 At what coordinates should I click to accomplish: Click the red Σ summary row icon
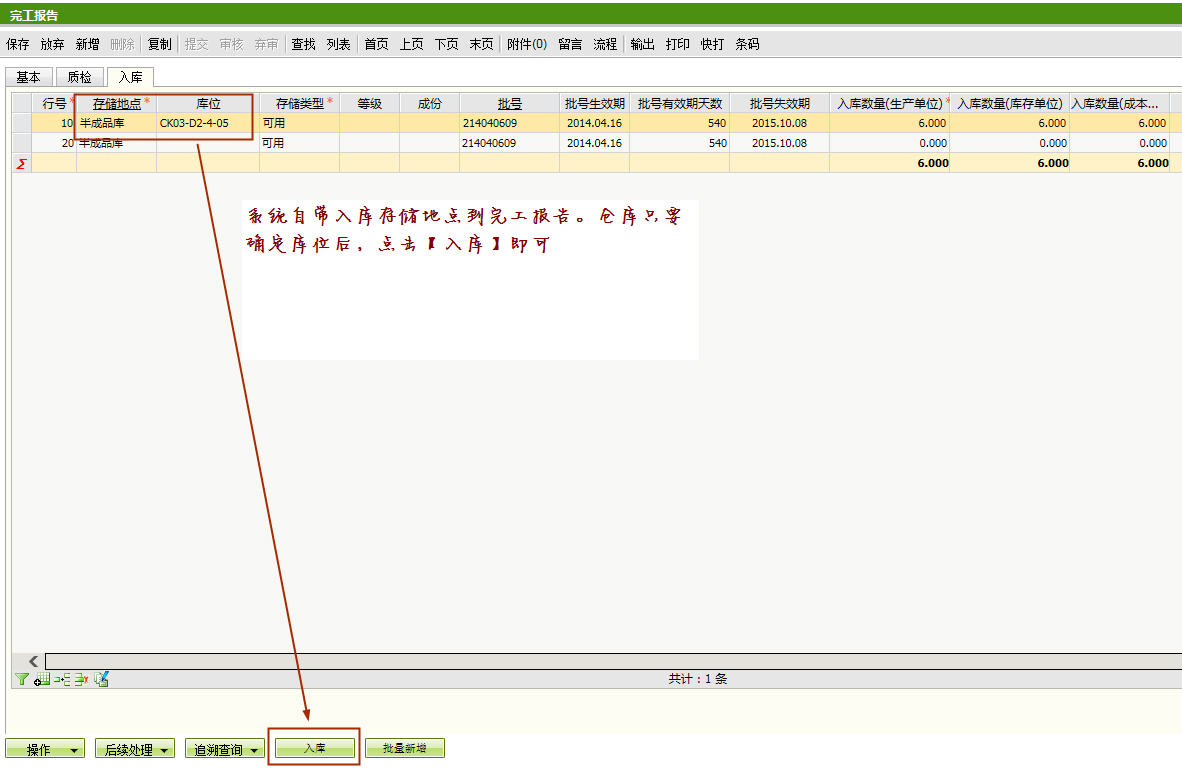[x=21, y=163]
